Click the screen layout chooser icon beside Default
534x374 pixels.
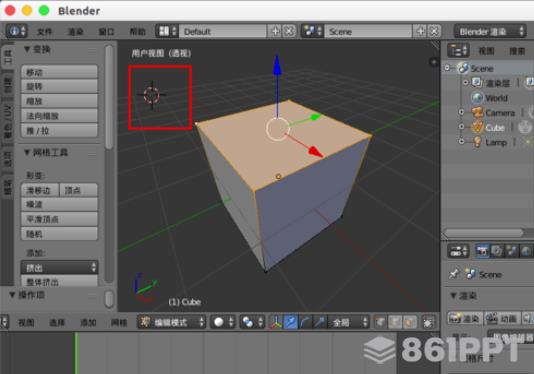(x=167, y=31)
